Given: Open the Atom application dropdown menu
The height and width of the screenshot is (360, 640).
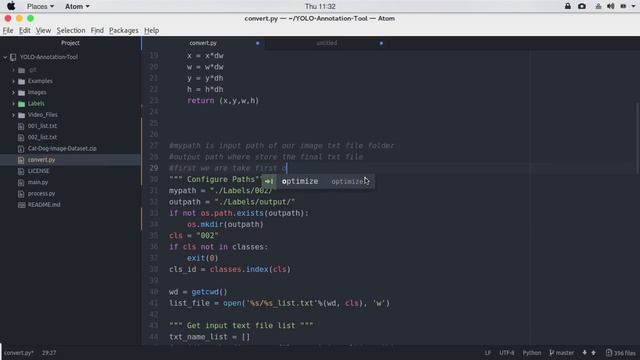Looking at the screenshot, I should tap(77, 7).
